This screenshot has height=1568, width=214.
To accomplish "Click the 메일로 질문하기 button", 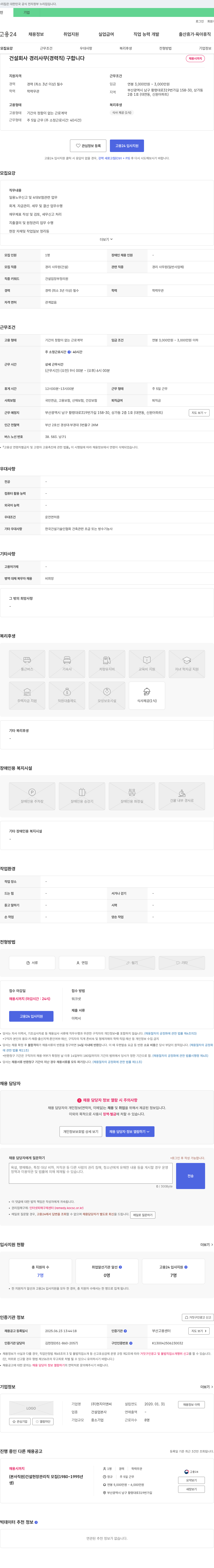I will (x=143, y=1215).
